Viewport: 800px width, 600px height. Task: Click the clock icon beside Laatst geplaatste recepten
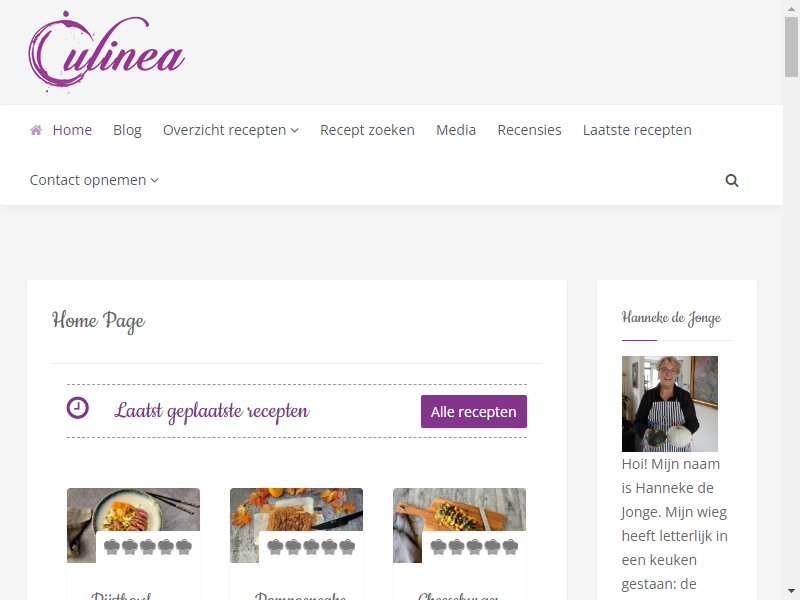tap(78, 408)
